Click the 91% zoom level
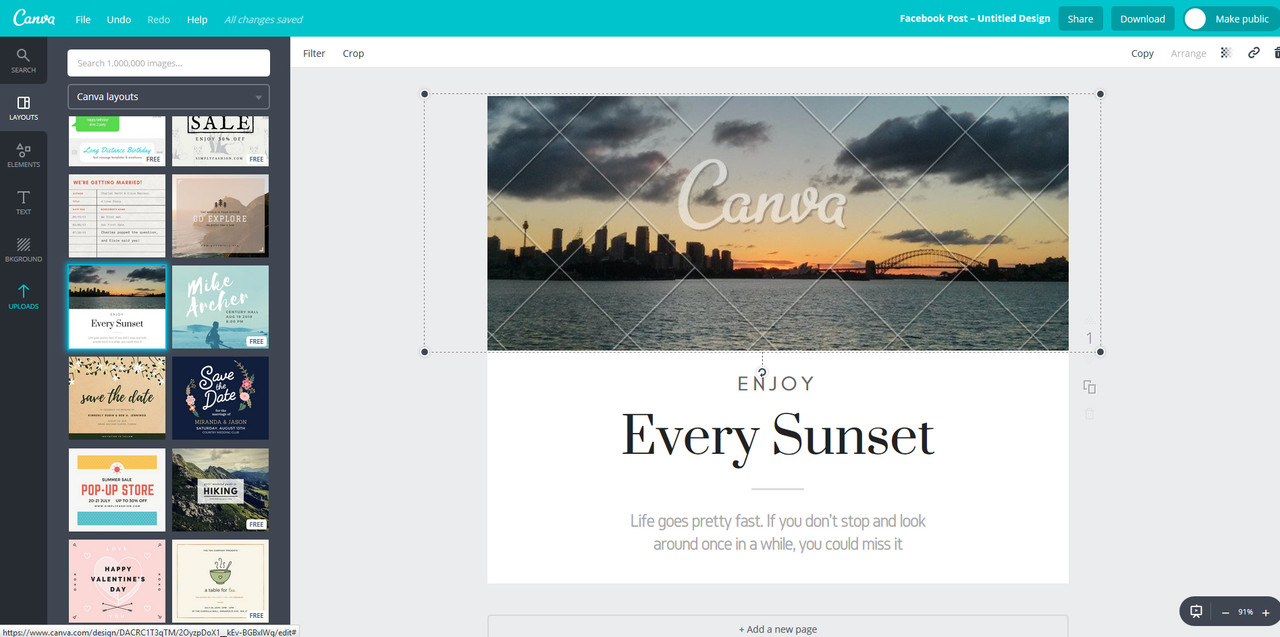Screen dimensions: 1280x637 [1245, 612]
